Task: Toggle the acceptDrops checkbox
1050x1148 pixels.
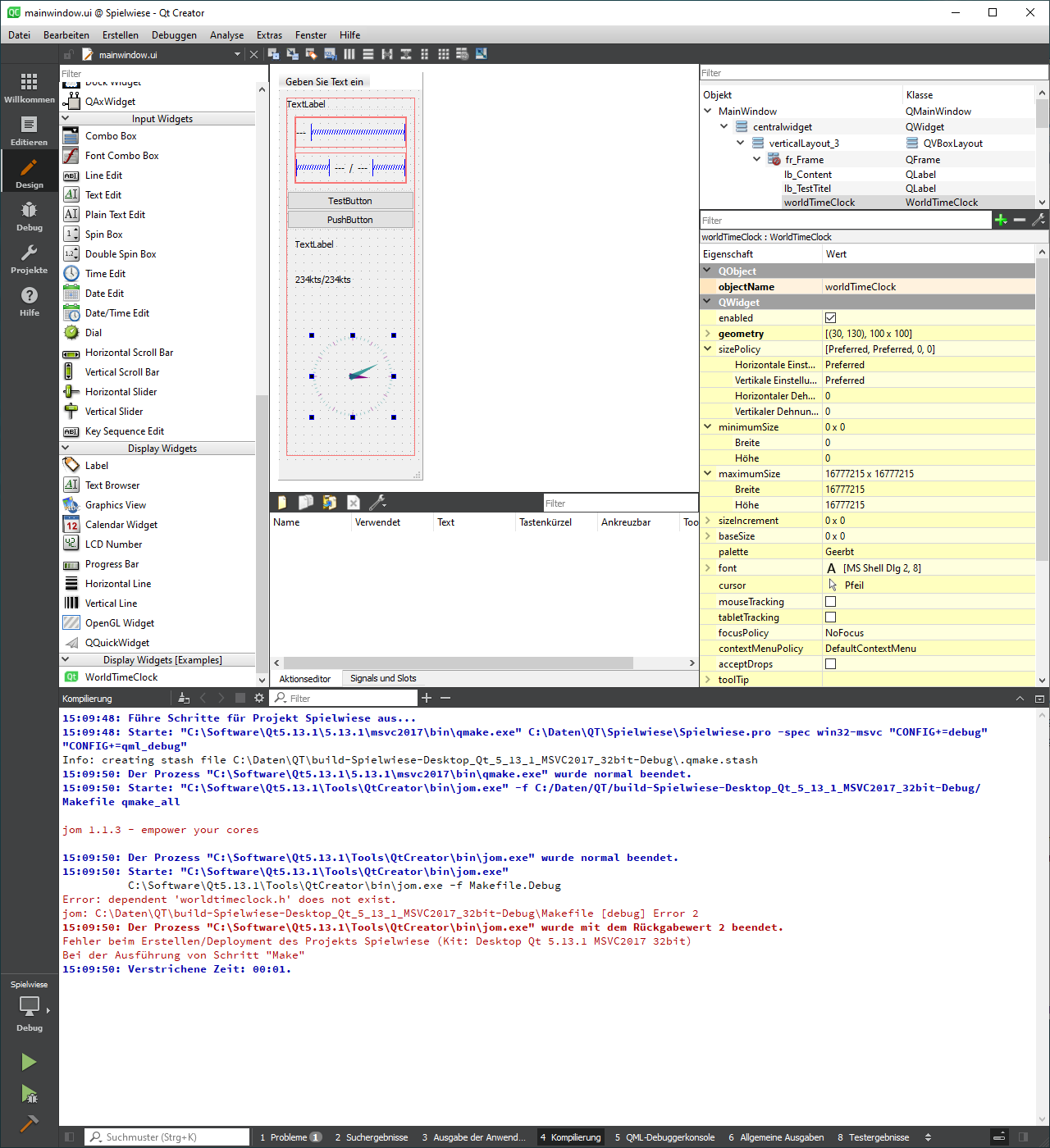Action: click(830, 663)
